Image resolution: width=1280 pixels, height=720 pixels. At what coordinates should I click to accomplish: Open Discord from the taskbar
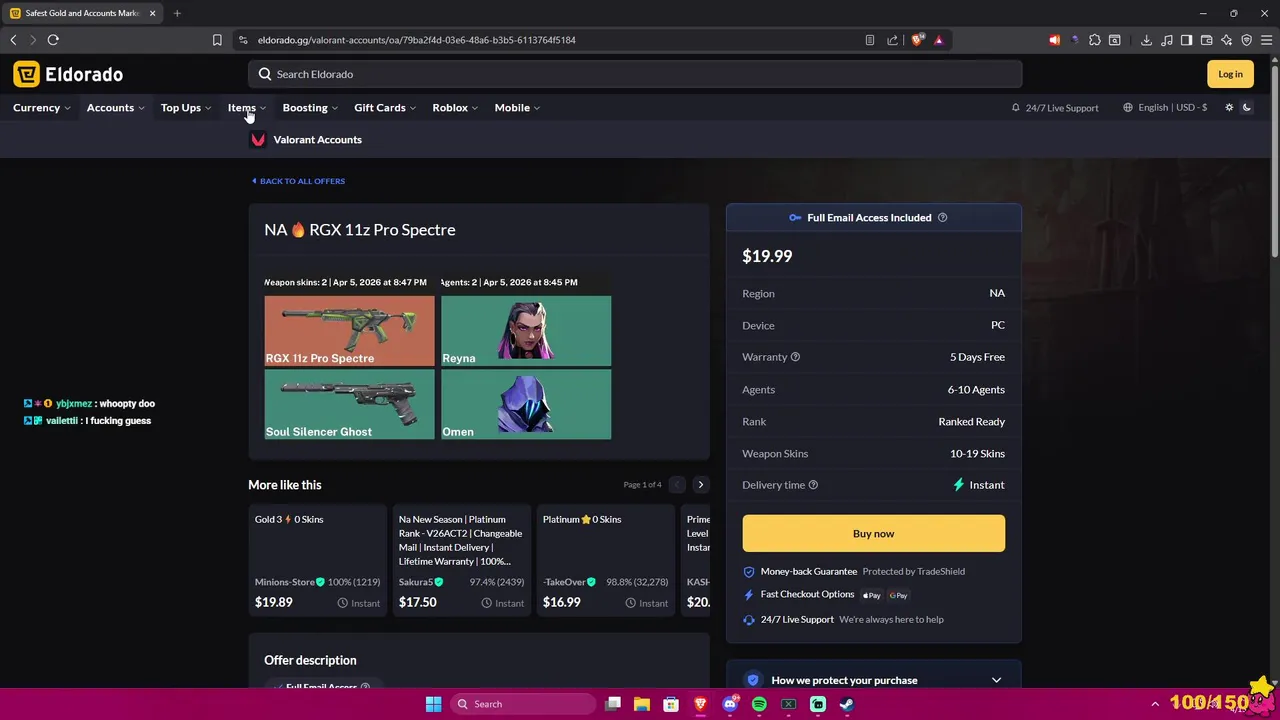(x=730, y=704)
